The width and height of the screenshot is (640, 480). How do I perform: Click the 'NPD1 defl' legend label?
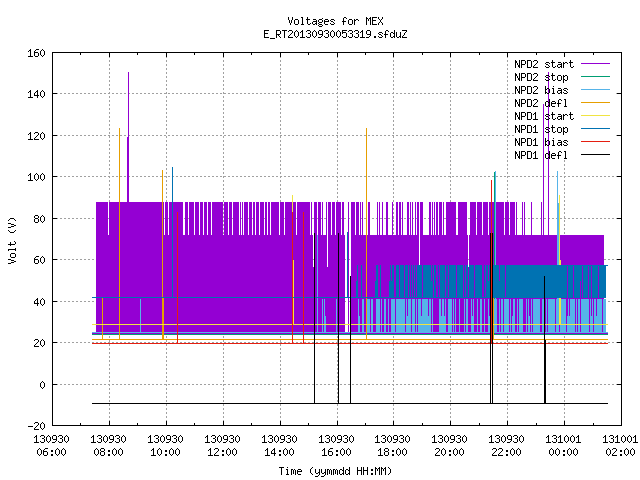click(x=541, y=156)
